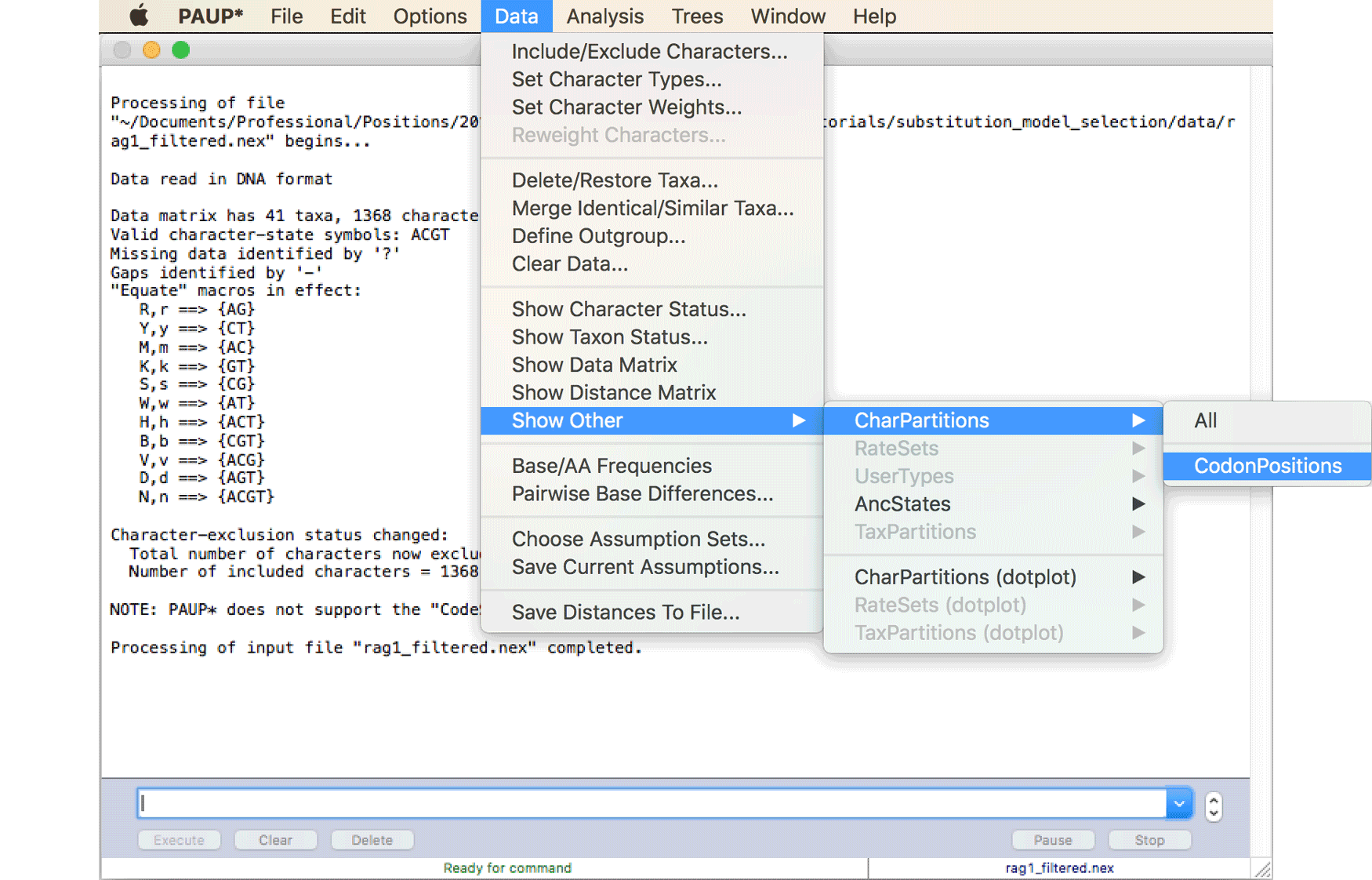Expand the AncStates submenu
Viewport: 1372px width, 880px height.
[x=993, y=504]
